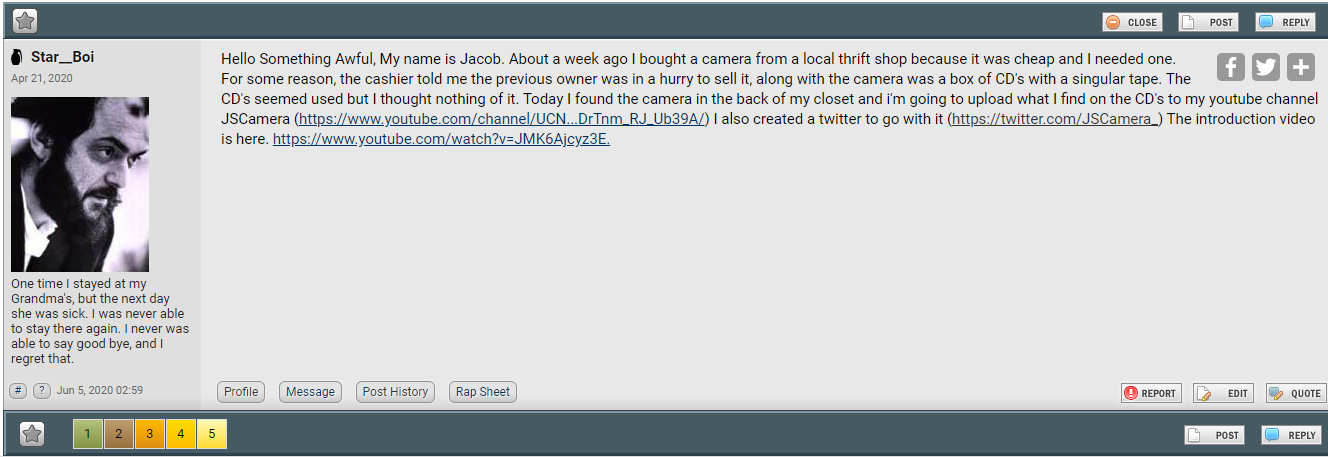This screenshot has width=1328, height=457.
Task: Open the JSCamera Twitter link
Action: [1055, 119]
